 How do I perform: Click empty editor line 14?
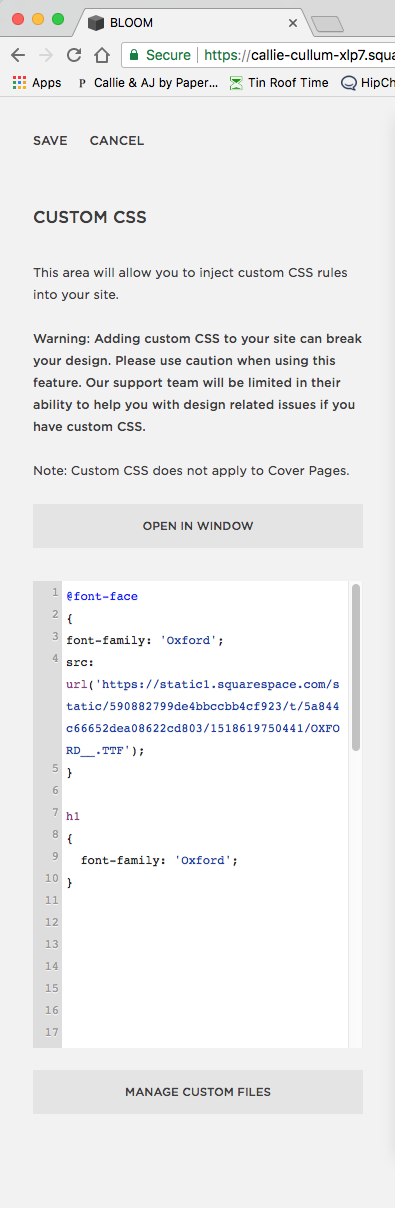coord(205,966)
